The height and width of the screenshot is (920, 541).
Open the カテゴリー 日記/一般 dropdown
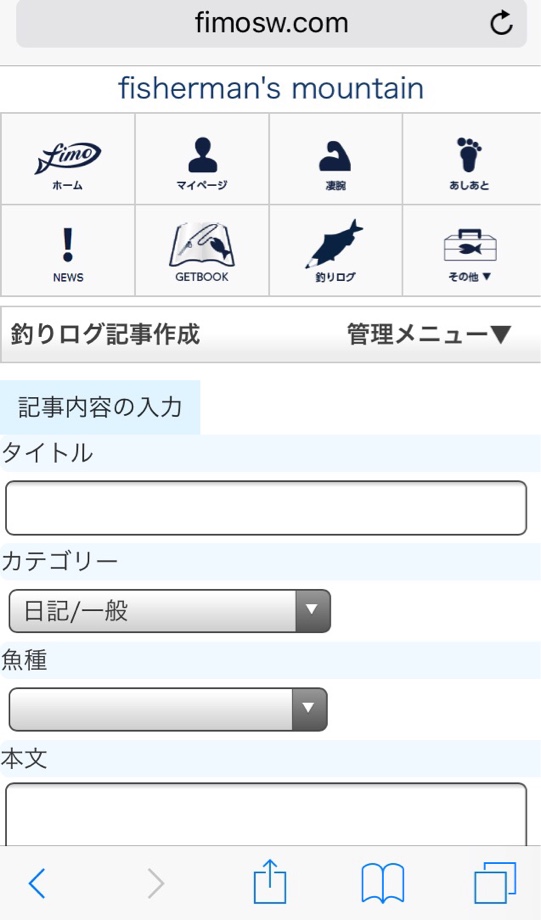point(170,611)
